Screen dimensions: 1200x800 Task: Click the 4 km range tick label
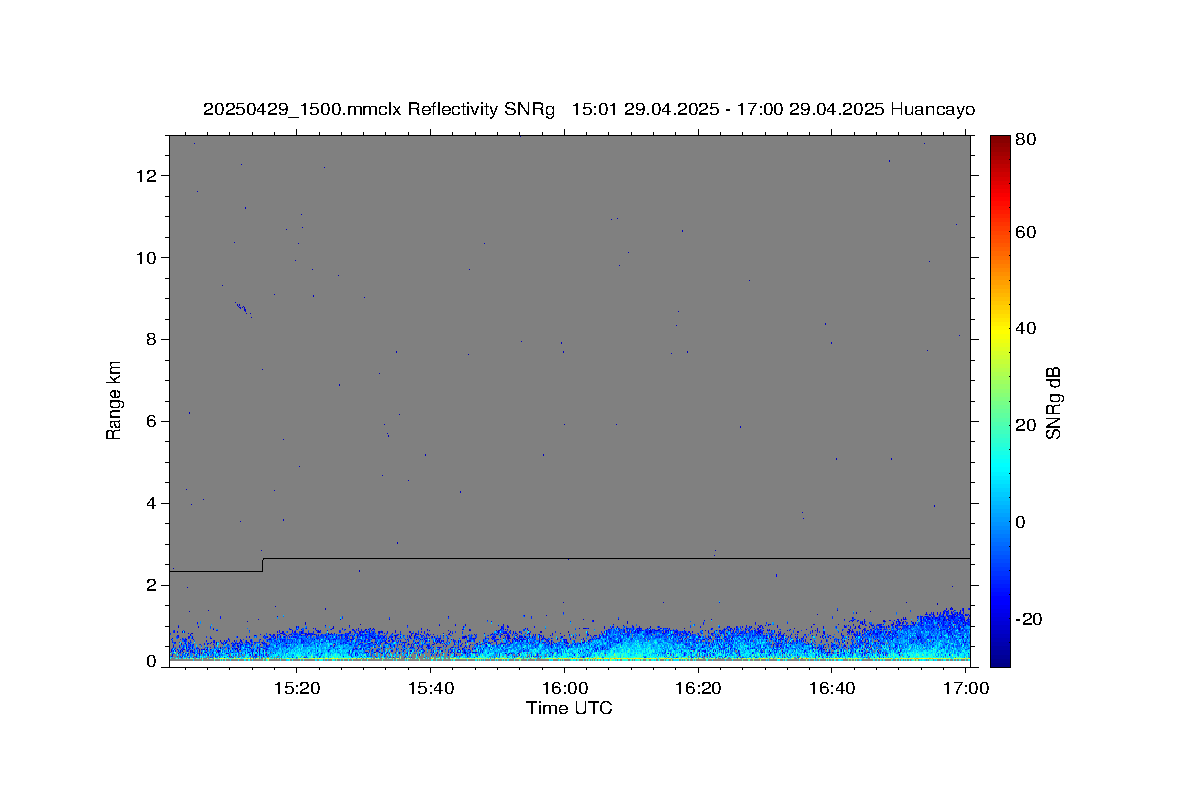[152, 504]
